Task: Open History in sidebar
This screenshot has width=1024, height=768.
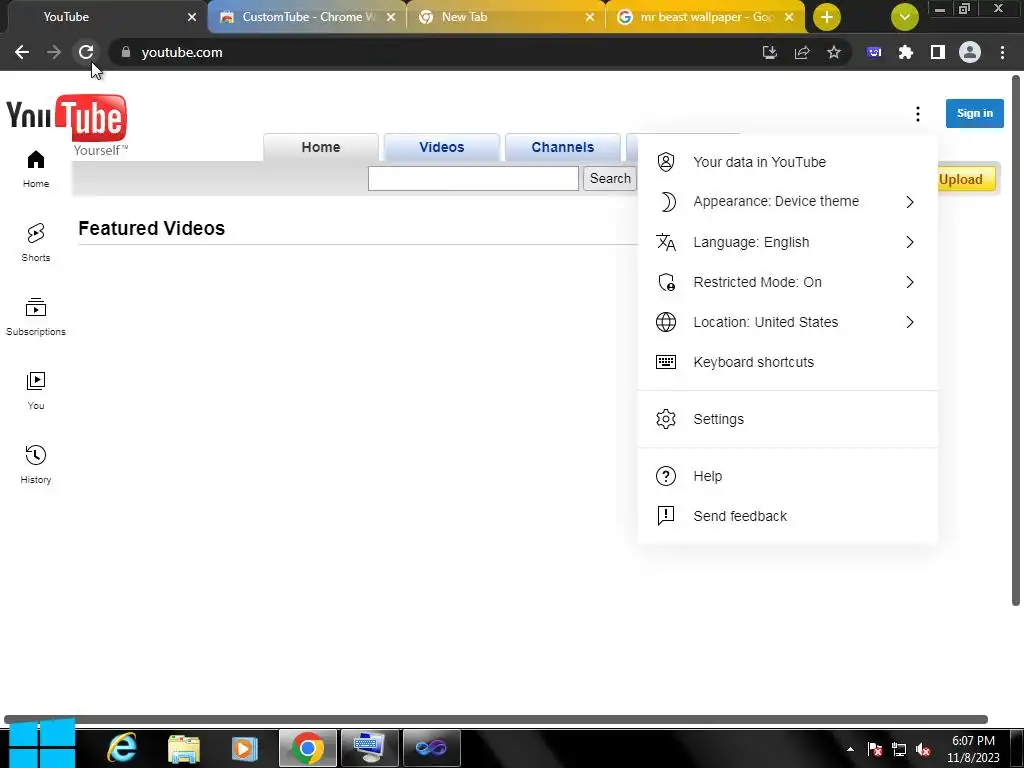Action: pos(36,464)
